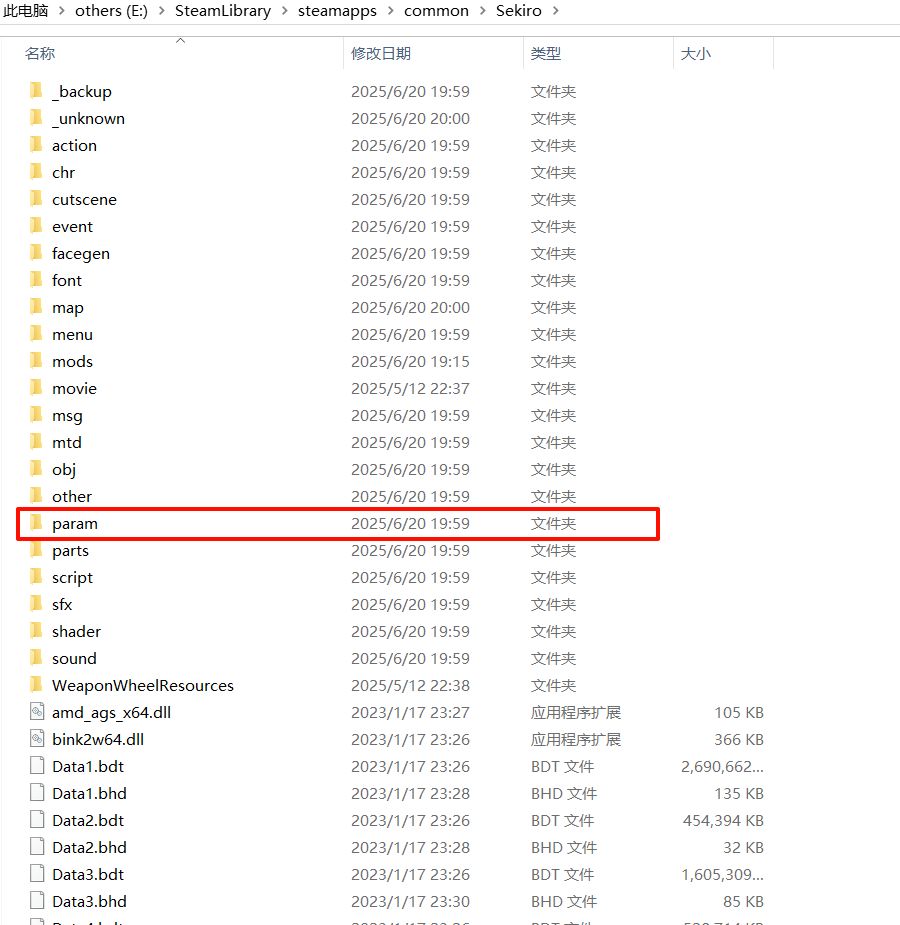The height and width of the screenshot is (925, 900).
Task: Click the bink2w64.dll file icon
Action: 37,739
